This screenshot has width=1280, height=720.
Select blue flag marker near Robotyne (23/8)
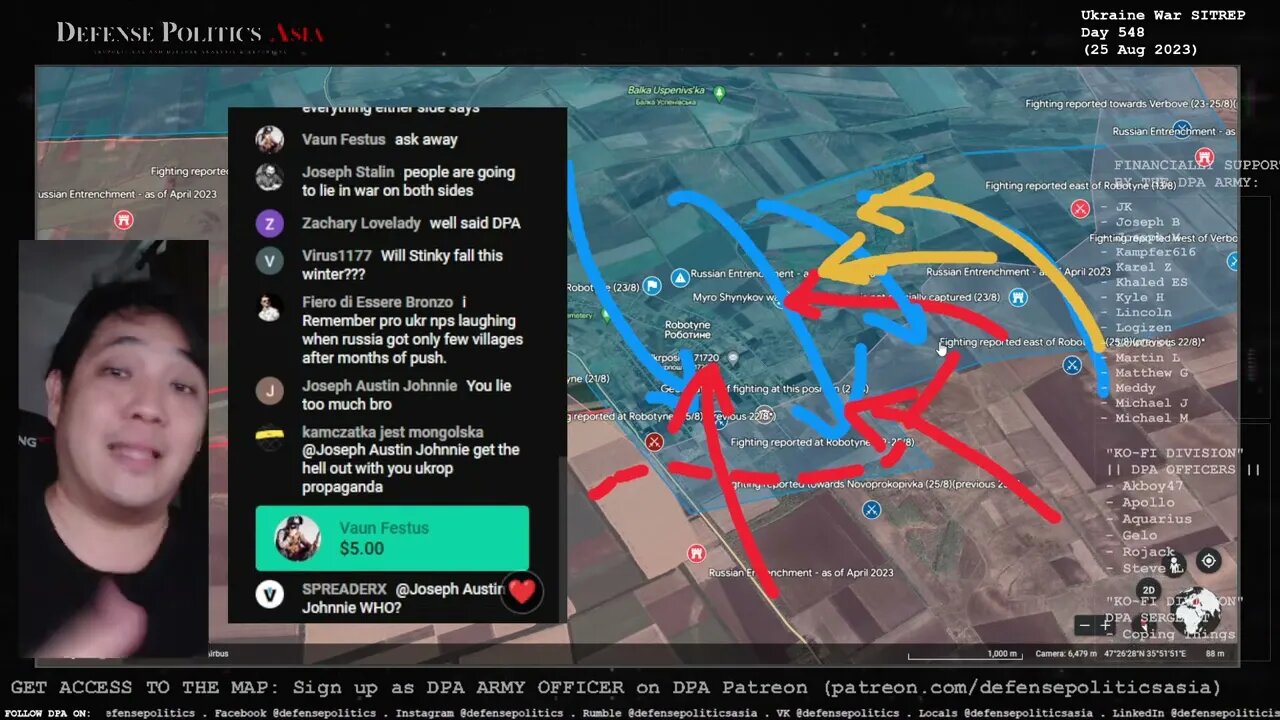coord(651,286)
